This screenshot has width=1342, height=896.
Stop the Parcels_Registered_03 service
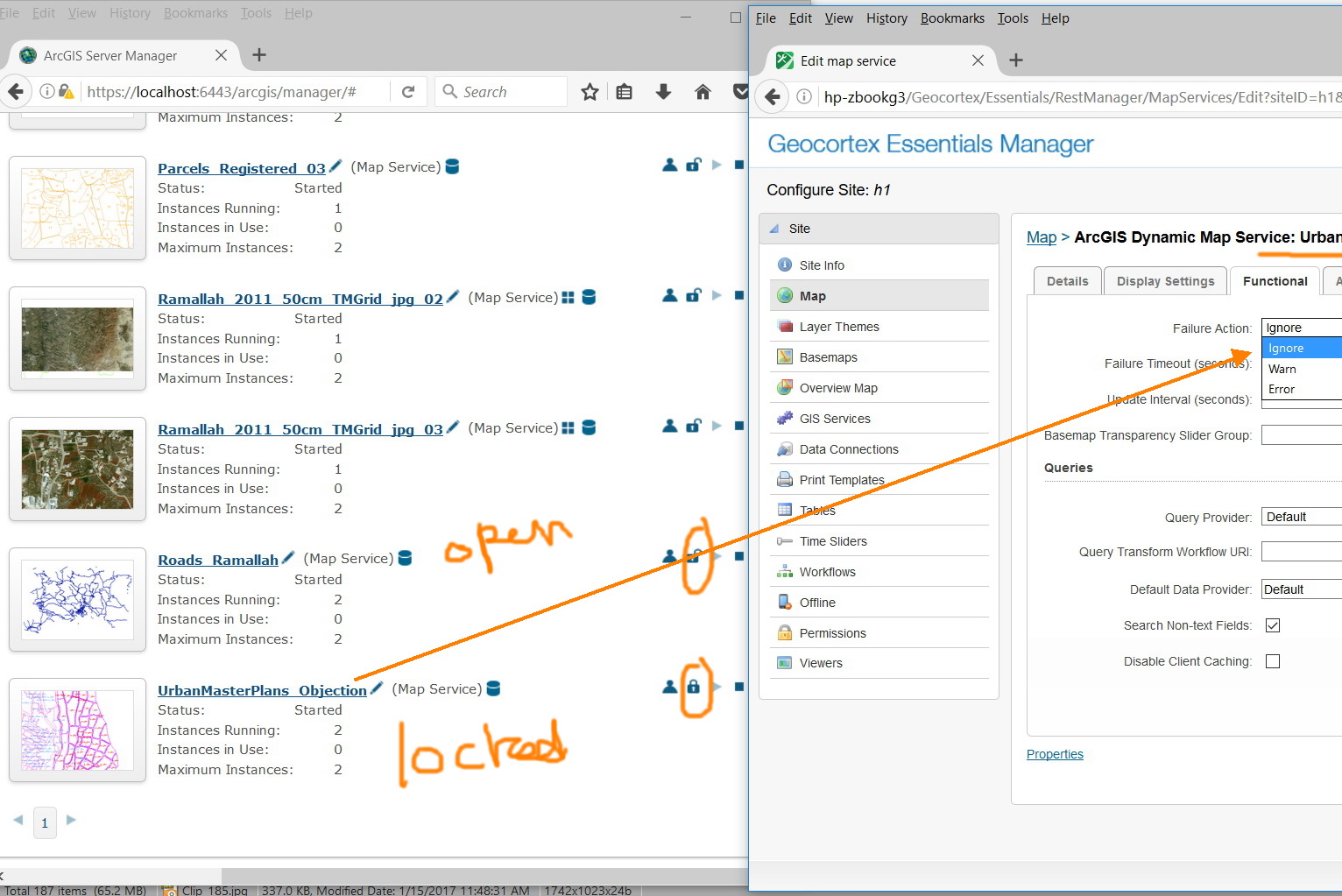739,165
